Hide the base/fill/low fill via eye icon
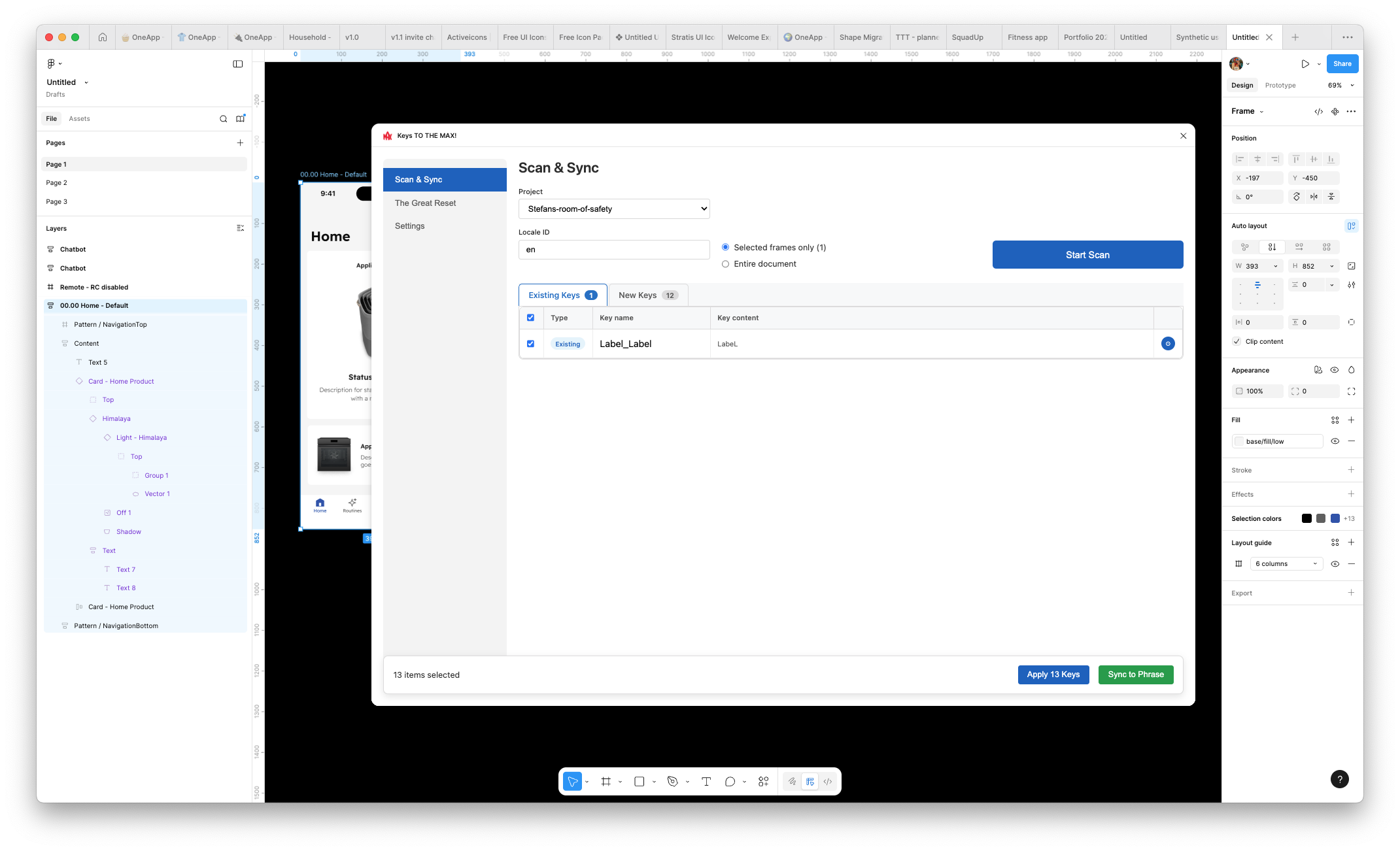1400x851 pixels. click(x=1335, y=441)
